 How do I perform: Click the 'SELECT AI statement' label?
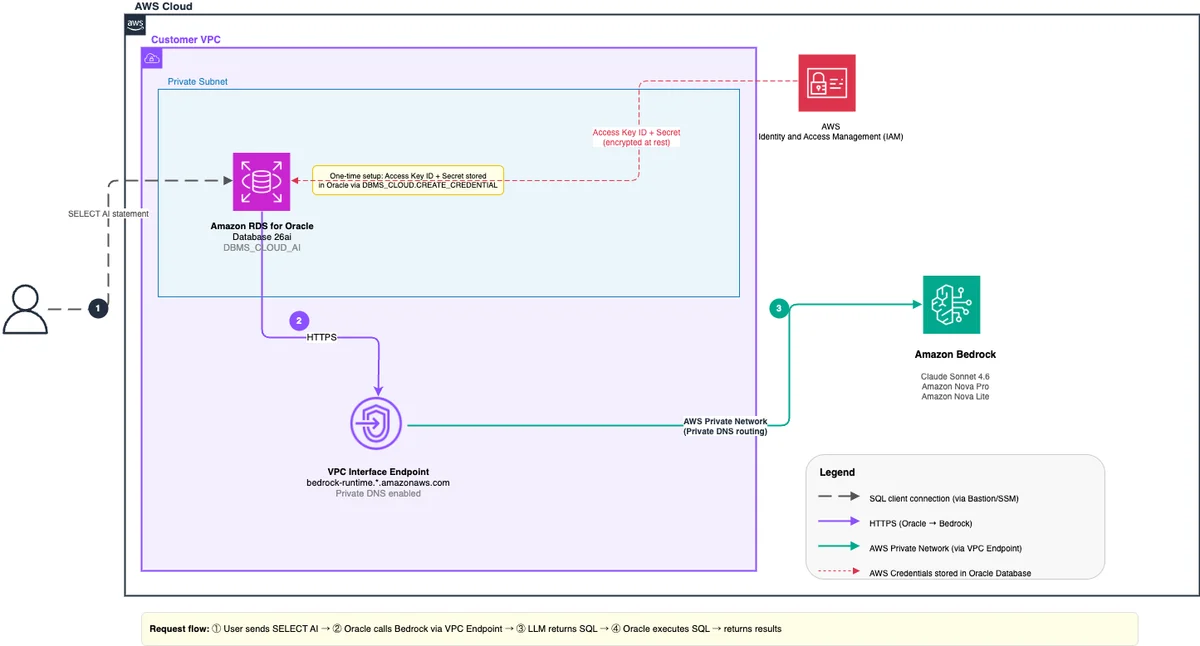[108, 214]
